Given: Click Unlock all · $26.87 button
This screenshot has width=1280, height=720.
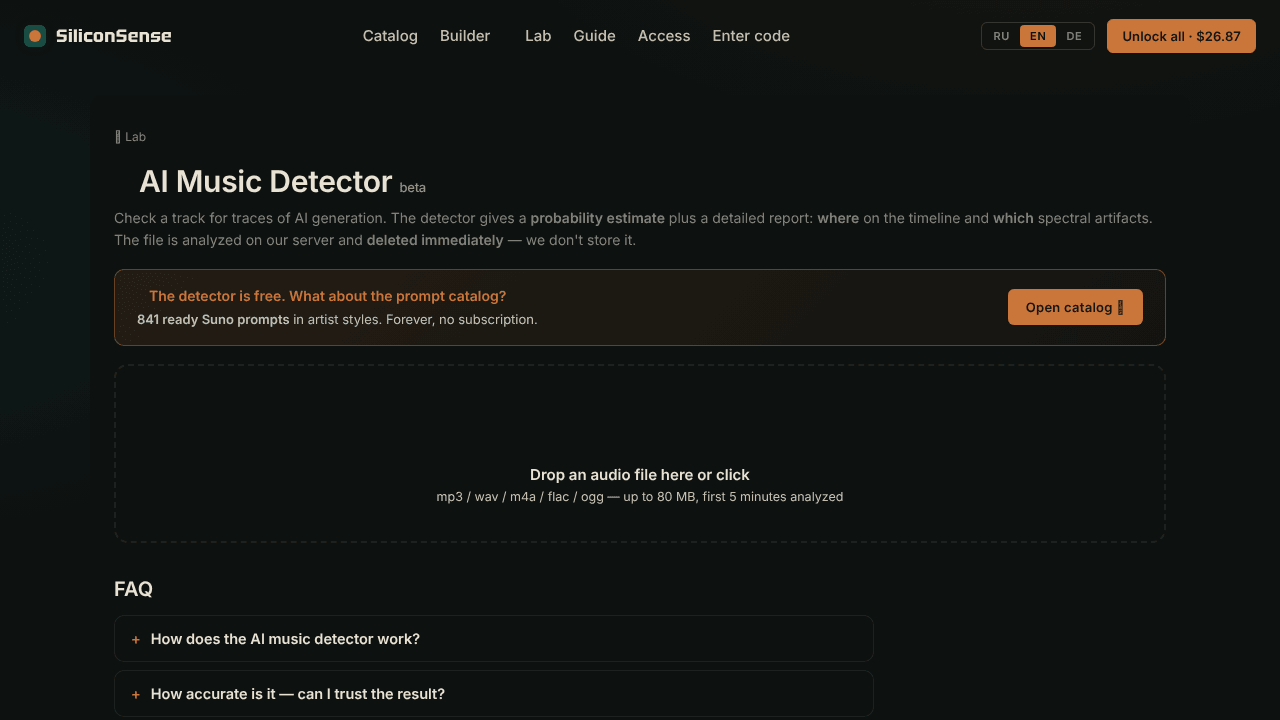Looking at the screenshot, I should click(1181, 36).
